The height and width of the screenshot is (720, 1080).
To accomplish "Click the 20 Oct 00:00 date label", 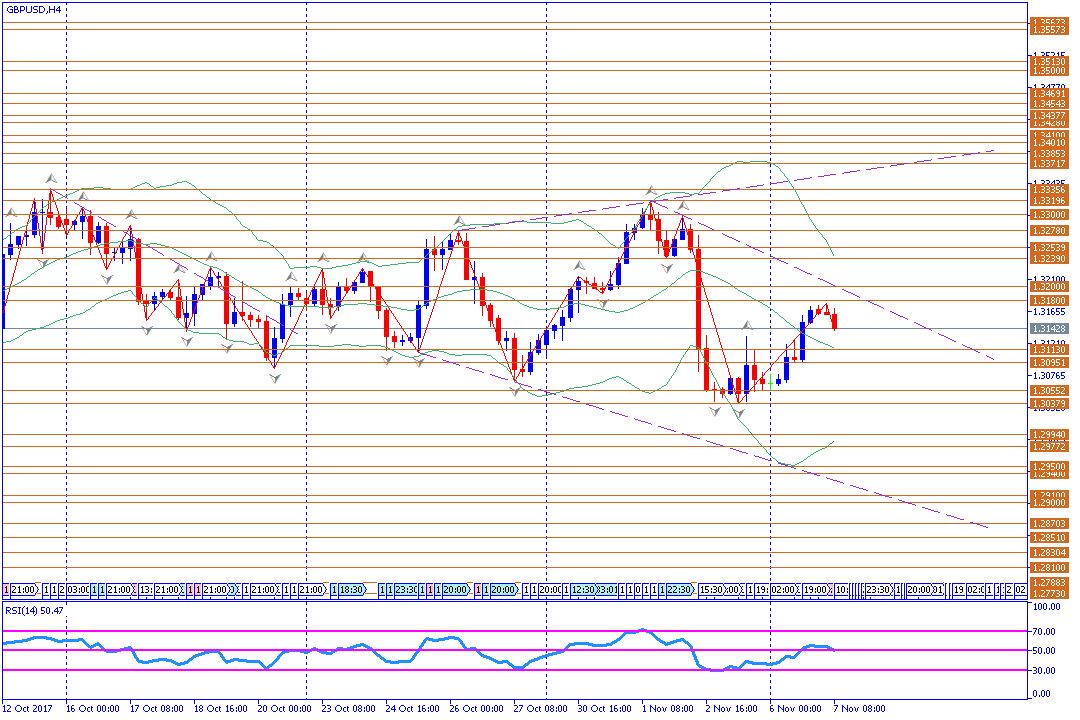I will 284,708.
